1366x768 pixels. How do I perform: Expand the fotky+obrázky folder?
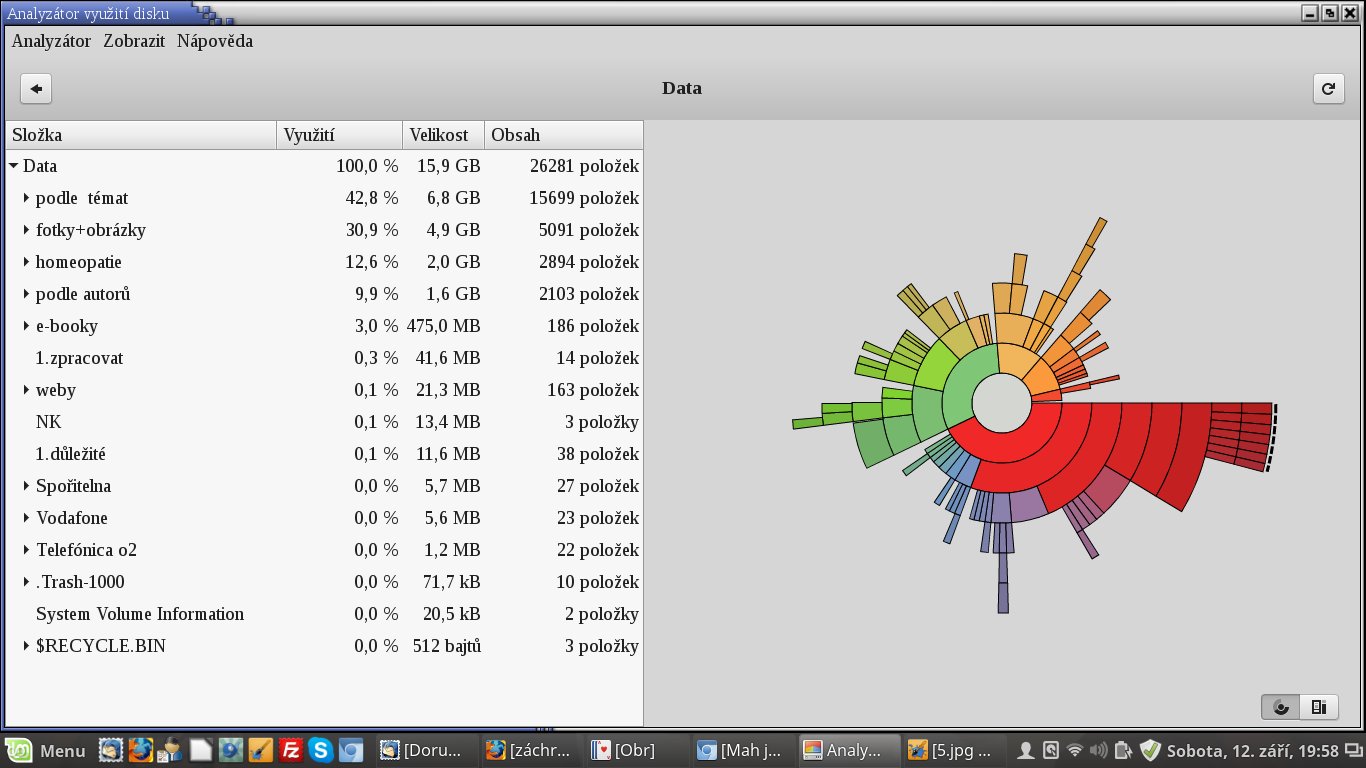point(27,231)
